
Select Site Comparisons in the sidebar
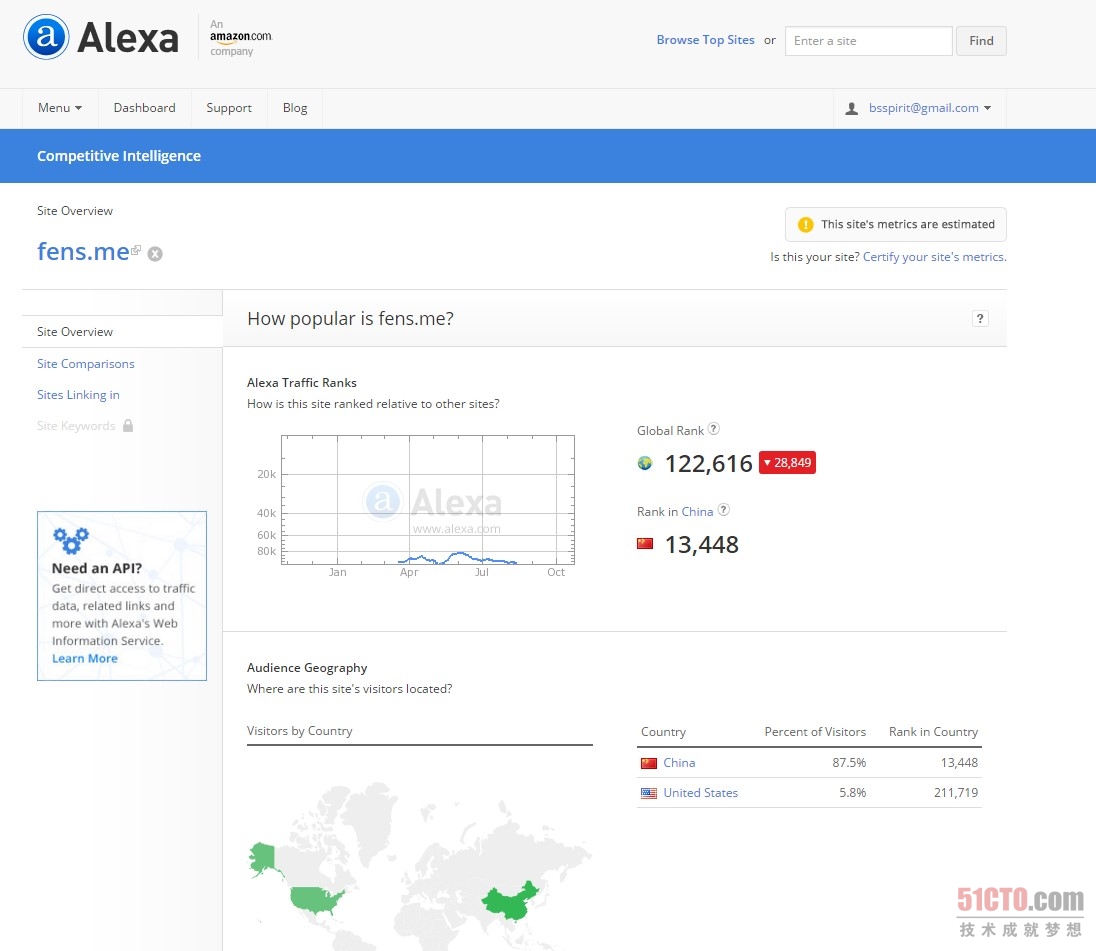click(x=86, y=364)
